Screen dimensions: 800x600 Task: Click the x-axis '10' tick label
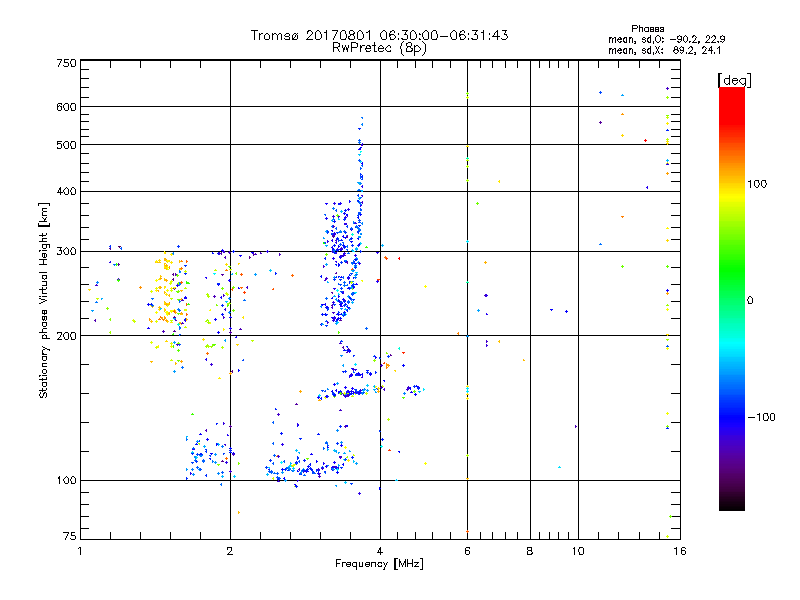tap(578, 551)
